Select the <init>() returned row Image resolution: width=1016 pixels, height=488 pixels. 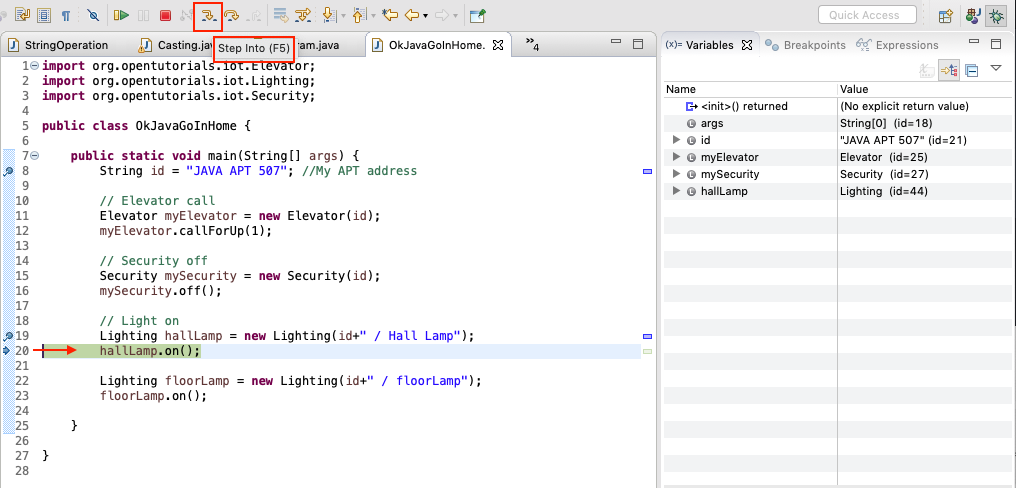[x=840, y=106]
